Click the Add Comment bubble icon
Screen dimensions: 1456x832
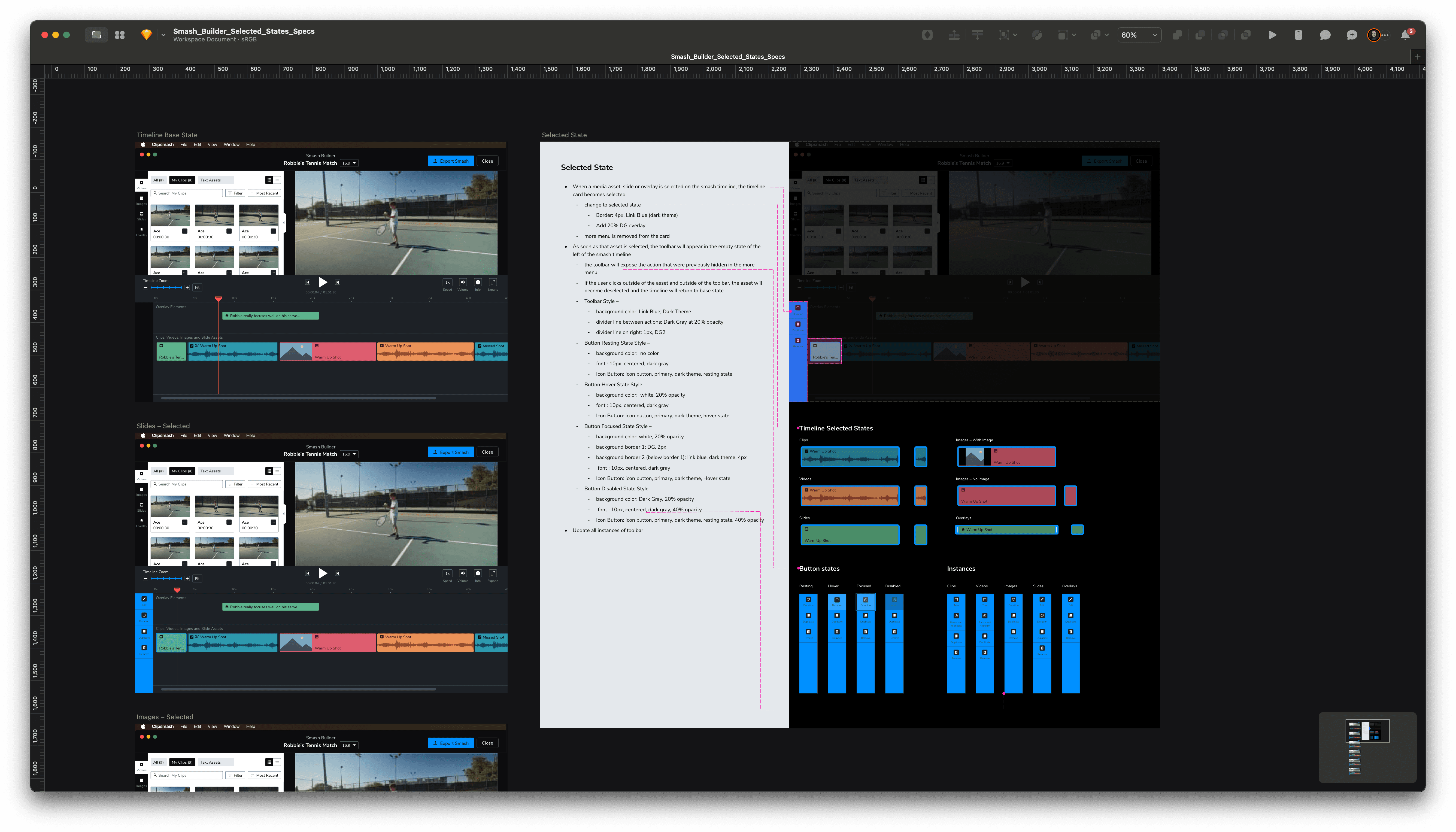point(1351,35)
